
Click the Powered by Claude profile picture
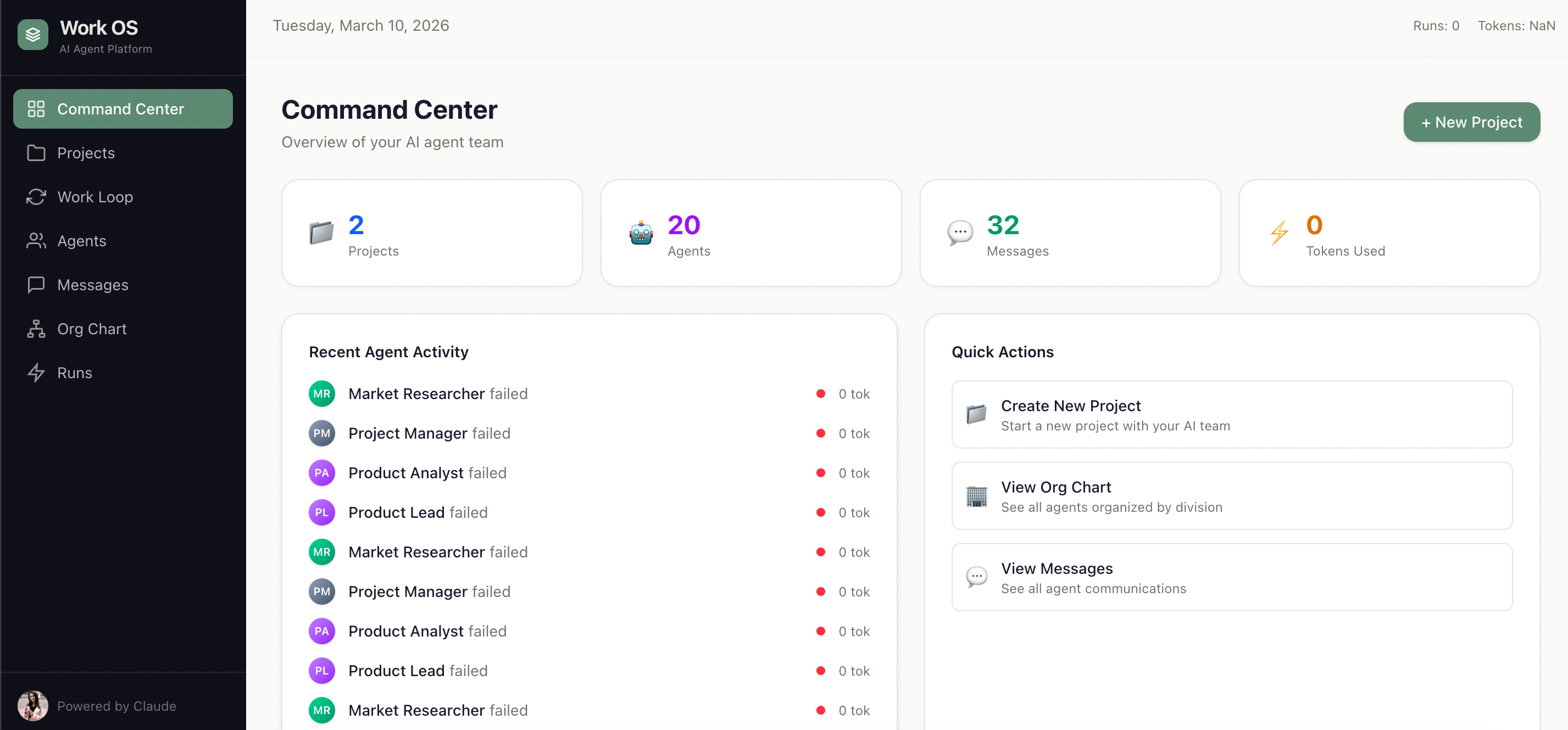32,706
